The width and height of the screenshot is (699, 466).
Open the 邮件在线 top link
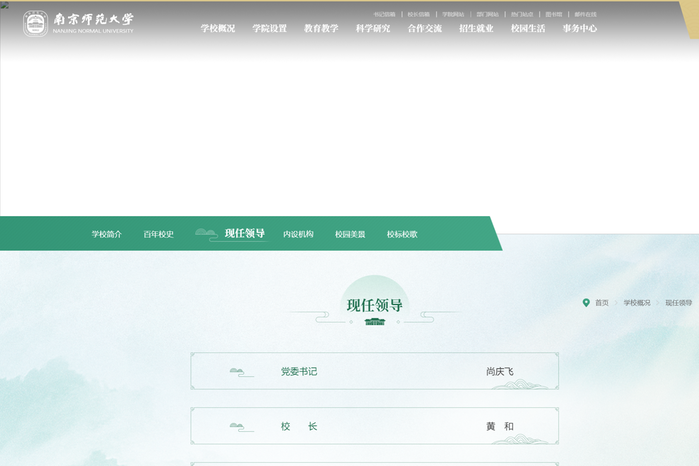tap(585, 14)
